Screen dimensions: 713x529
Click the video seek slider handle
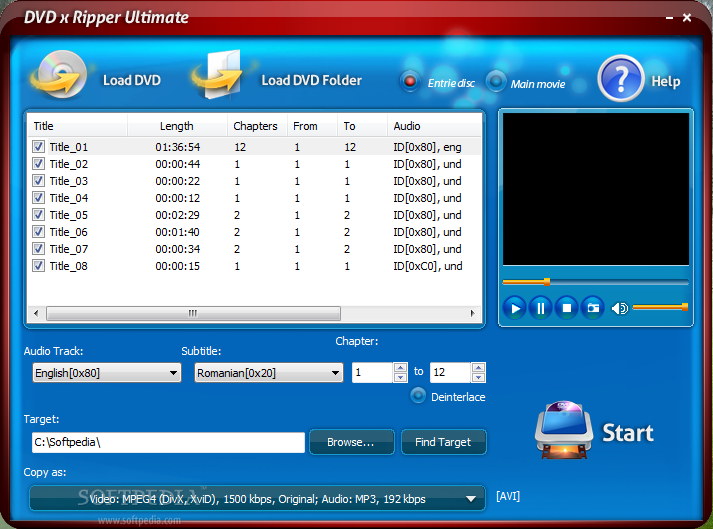click(547, 282)
